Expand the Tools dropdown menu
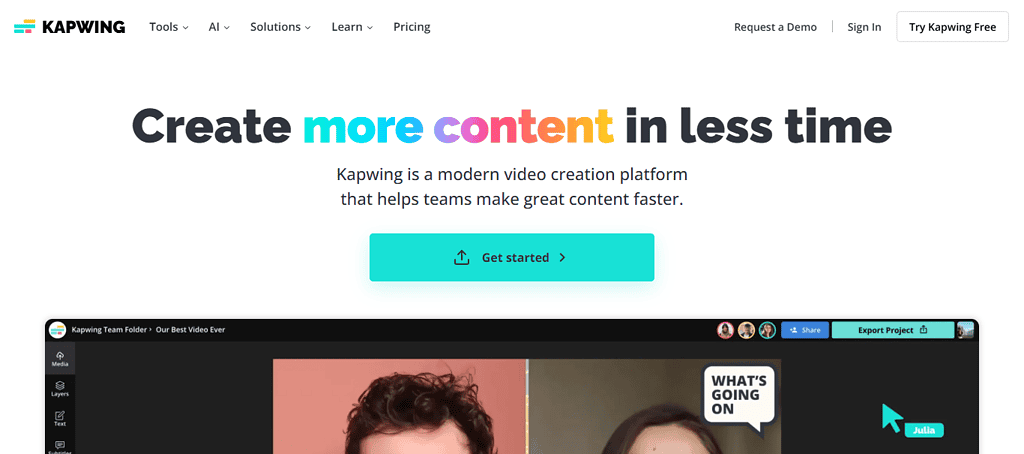Viewport: 1024px width, 454px height. tap(168, 27)
